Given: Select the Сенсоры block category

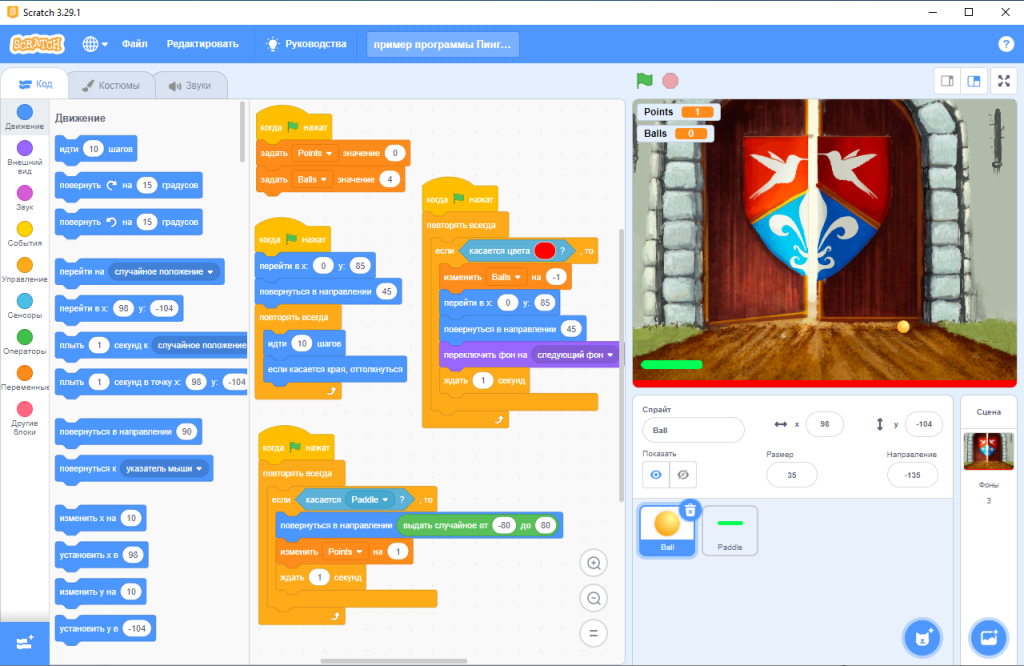Looking at the screenshot, I should pyautogui.click(x=24, y=305).
